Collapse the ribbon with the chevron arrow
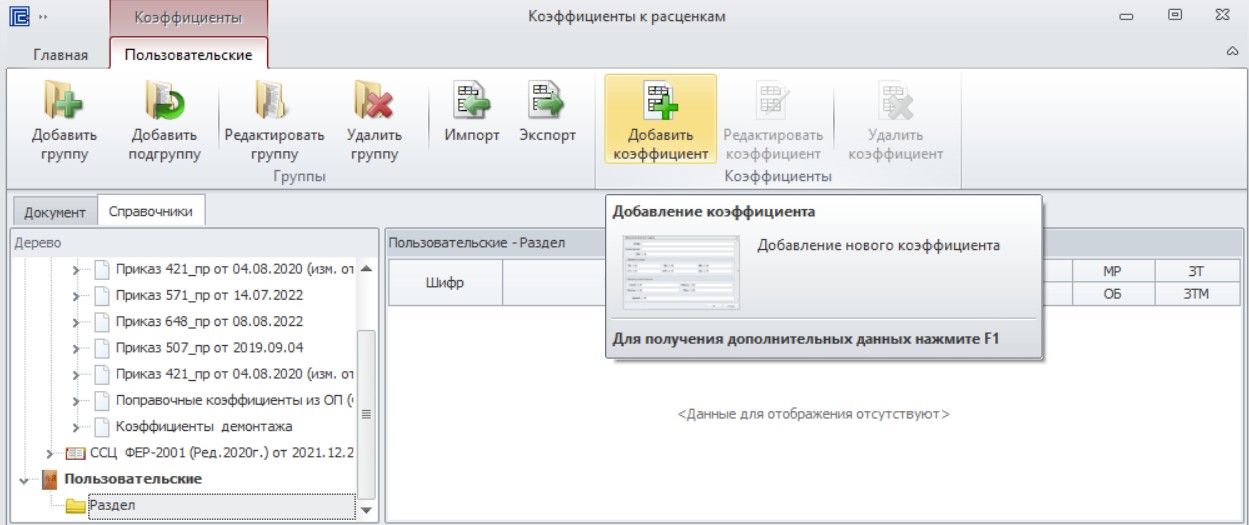 point(1232,50)
